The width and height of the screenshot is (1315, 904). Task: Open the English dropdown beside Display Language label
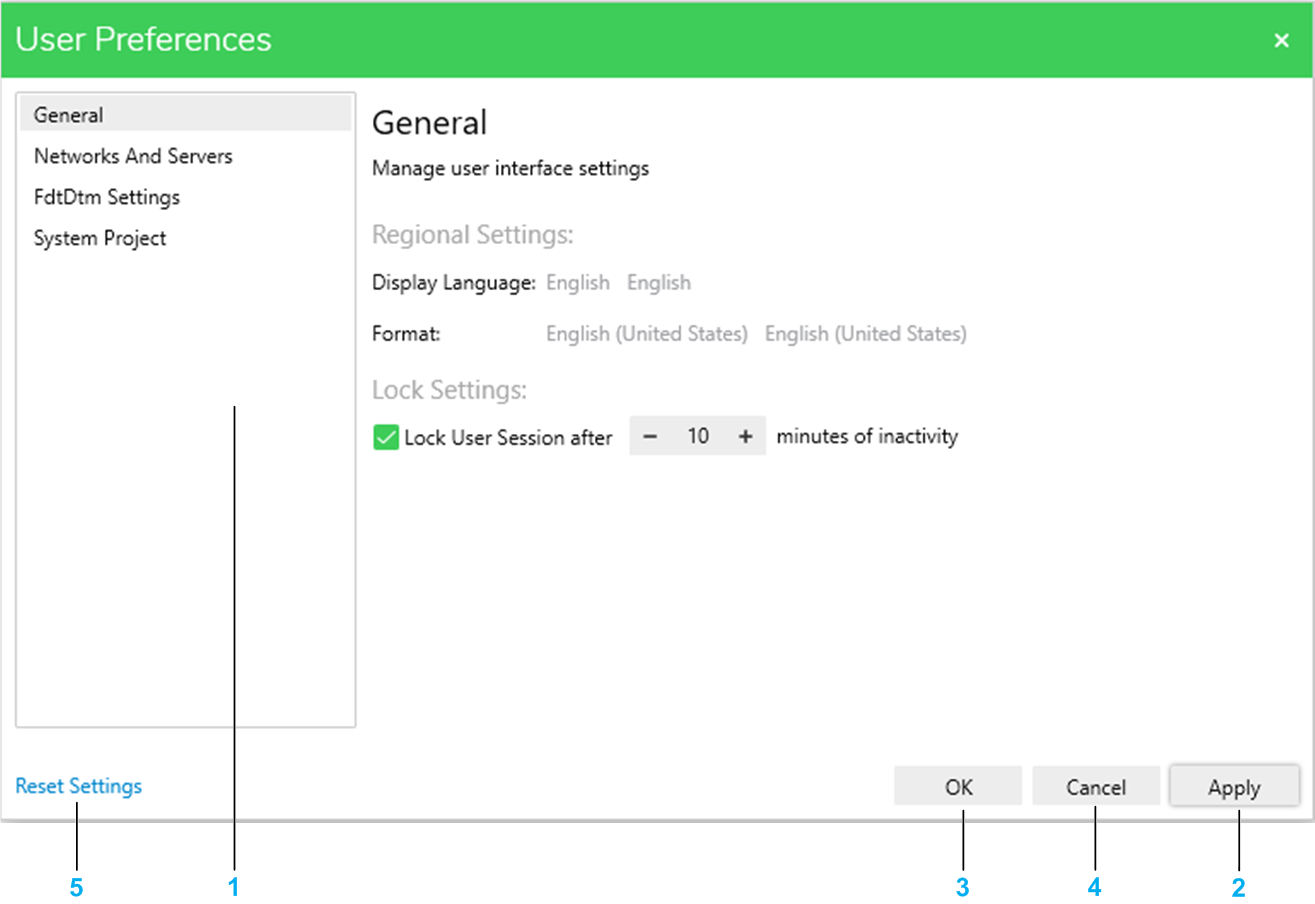(x=578, y=283)
